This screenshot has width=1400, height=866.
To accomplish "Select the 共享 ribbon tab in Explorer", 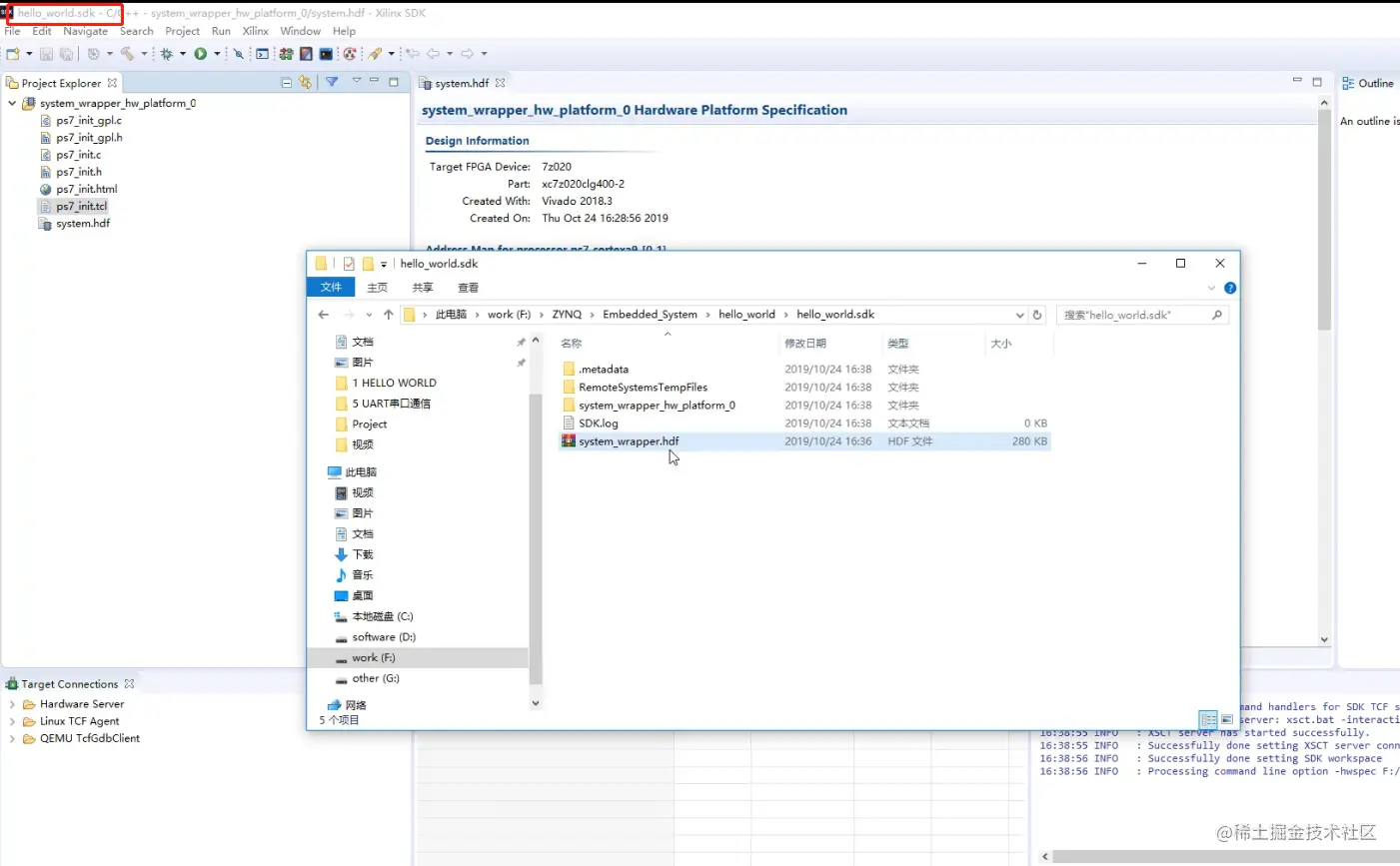I will [423, 288].
